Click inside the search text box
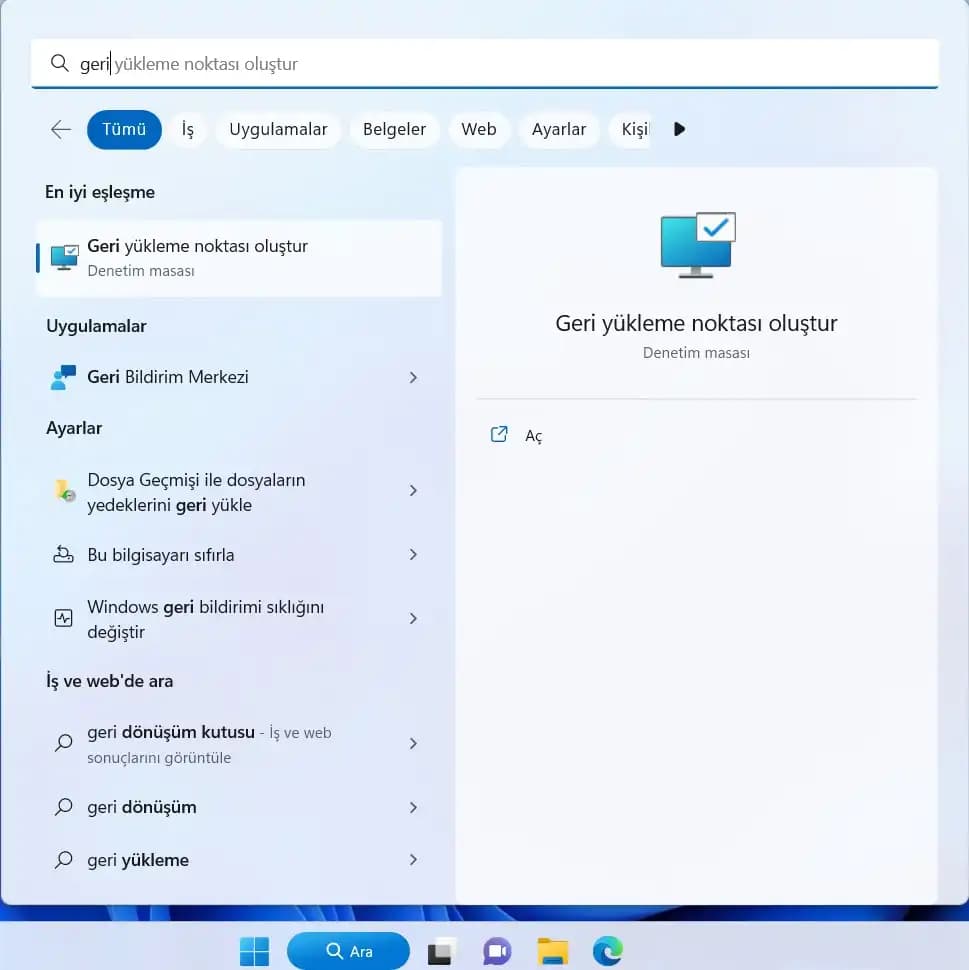 (x=500, y=64)
